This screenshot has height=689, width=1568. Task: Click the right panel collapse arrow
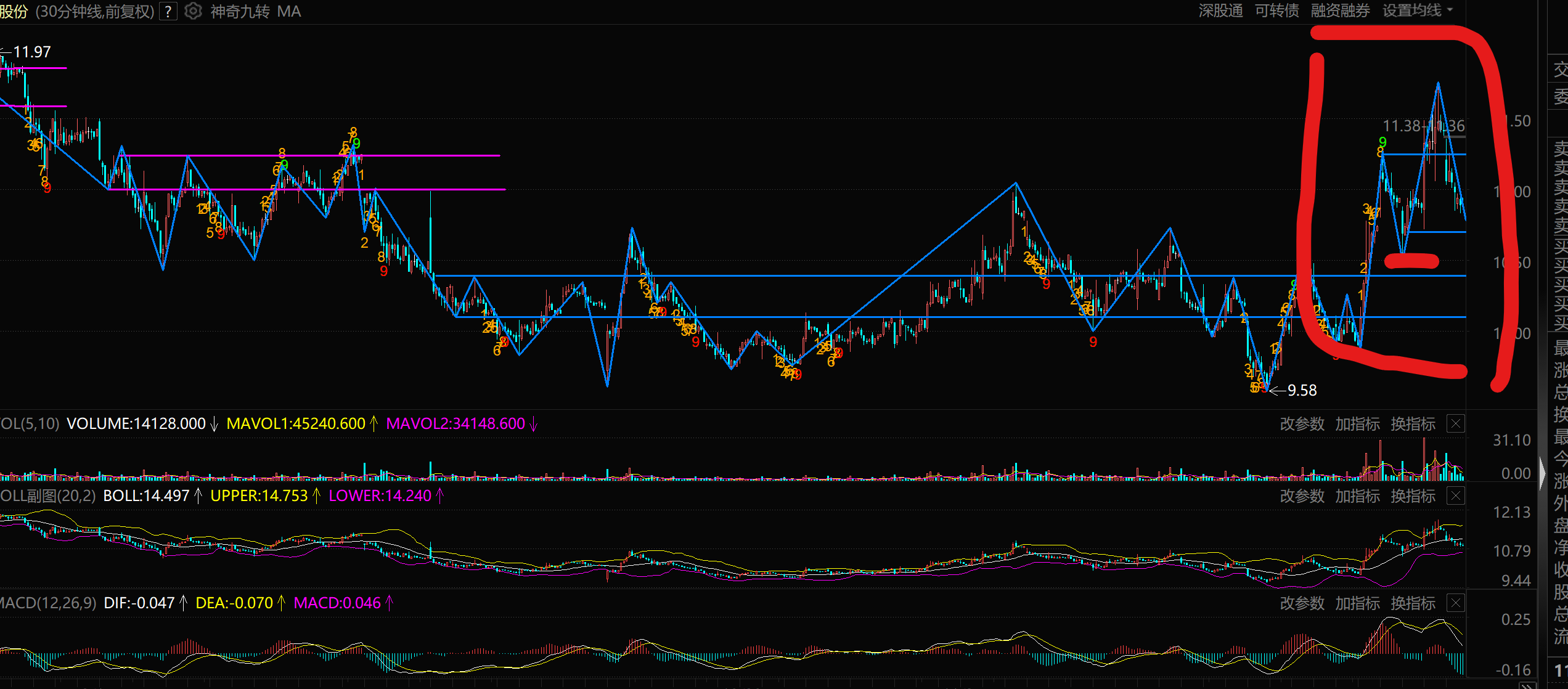(x=1542, y=473)
